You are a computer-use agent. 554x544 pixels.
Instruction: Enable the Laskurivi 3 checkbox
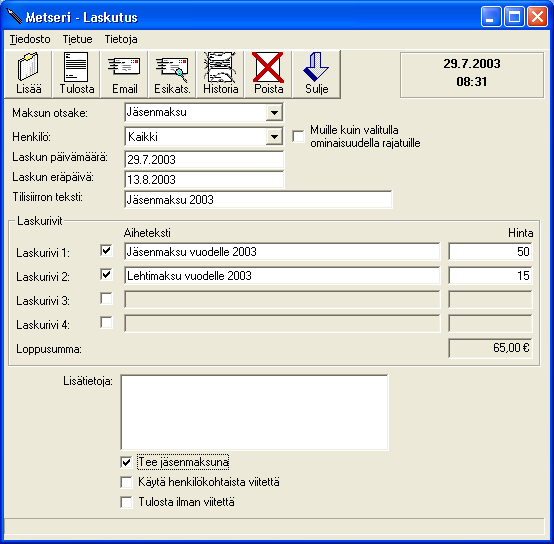point(106,298)
